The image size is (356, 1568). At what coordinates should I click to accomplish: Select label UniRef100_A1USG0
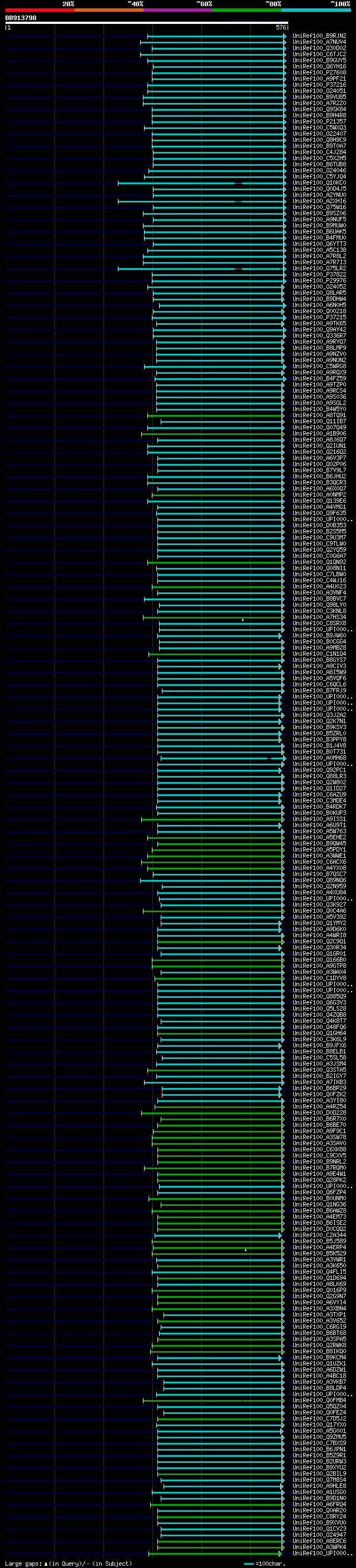319,1492
